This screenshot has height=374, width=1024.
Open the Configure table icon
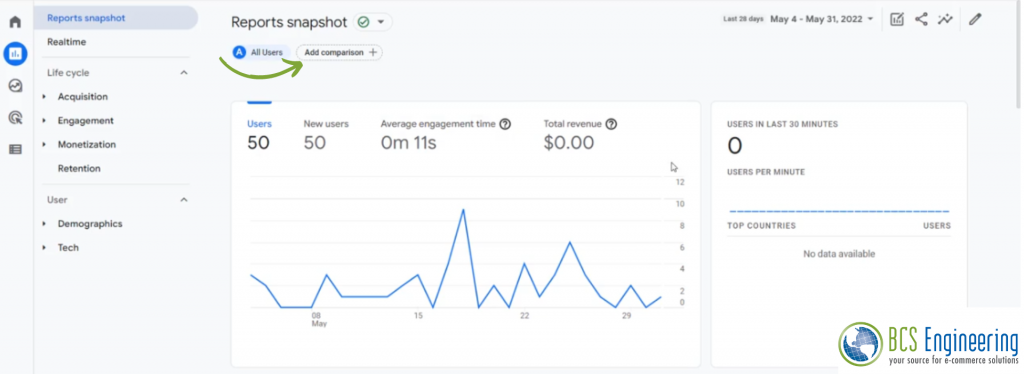click(x=15, y=149)
